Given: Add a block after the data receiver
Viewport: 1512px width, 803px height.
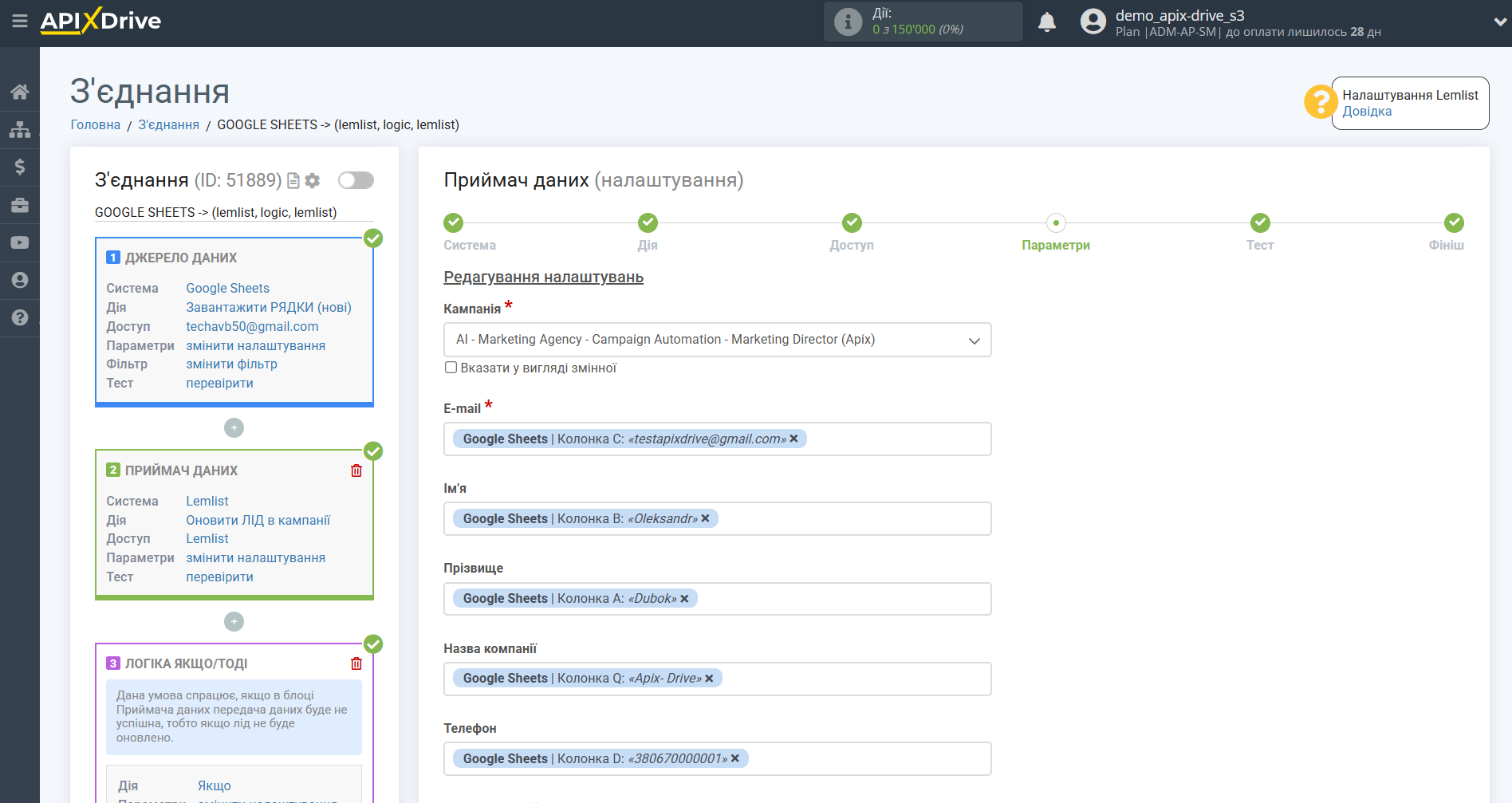Looking at the screenshot, I should 234,621.
